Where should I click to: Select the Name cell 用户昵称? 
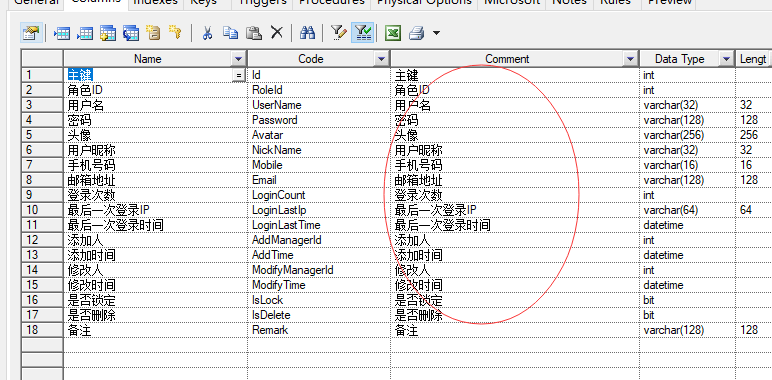pos(155,150)
